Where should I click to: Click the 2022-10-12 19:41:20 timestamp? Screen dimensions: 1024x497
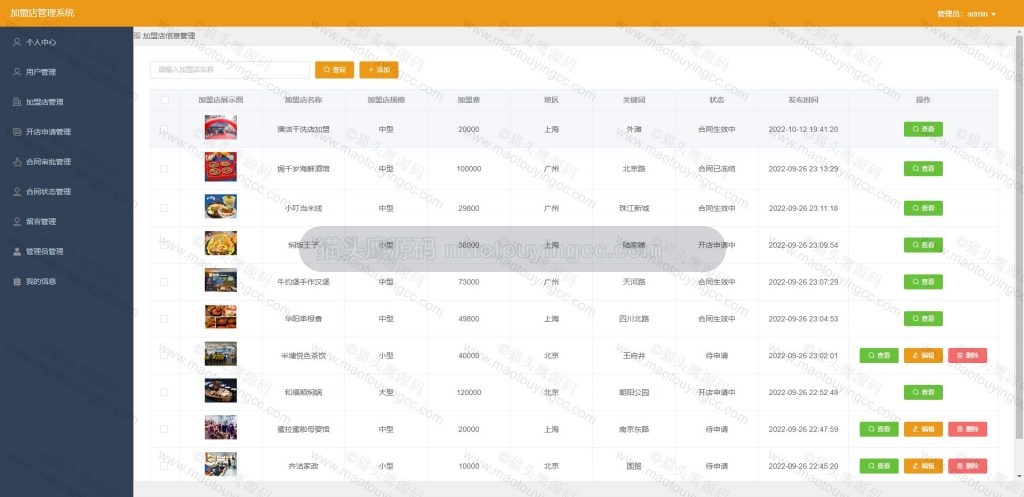point(803,129)
